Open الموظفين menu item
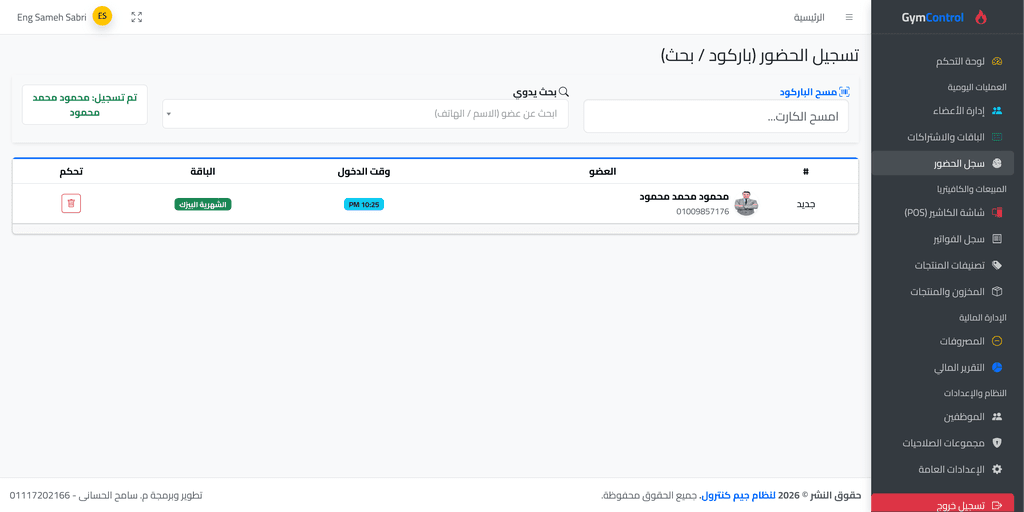1024x512 pixels. point(942,416)
